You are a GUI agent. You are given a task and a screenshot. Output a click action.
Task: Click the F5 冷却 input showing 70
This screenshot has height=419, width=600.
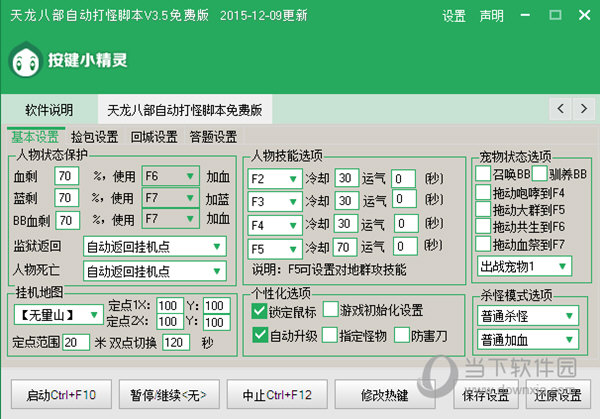point(345,247)
